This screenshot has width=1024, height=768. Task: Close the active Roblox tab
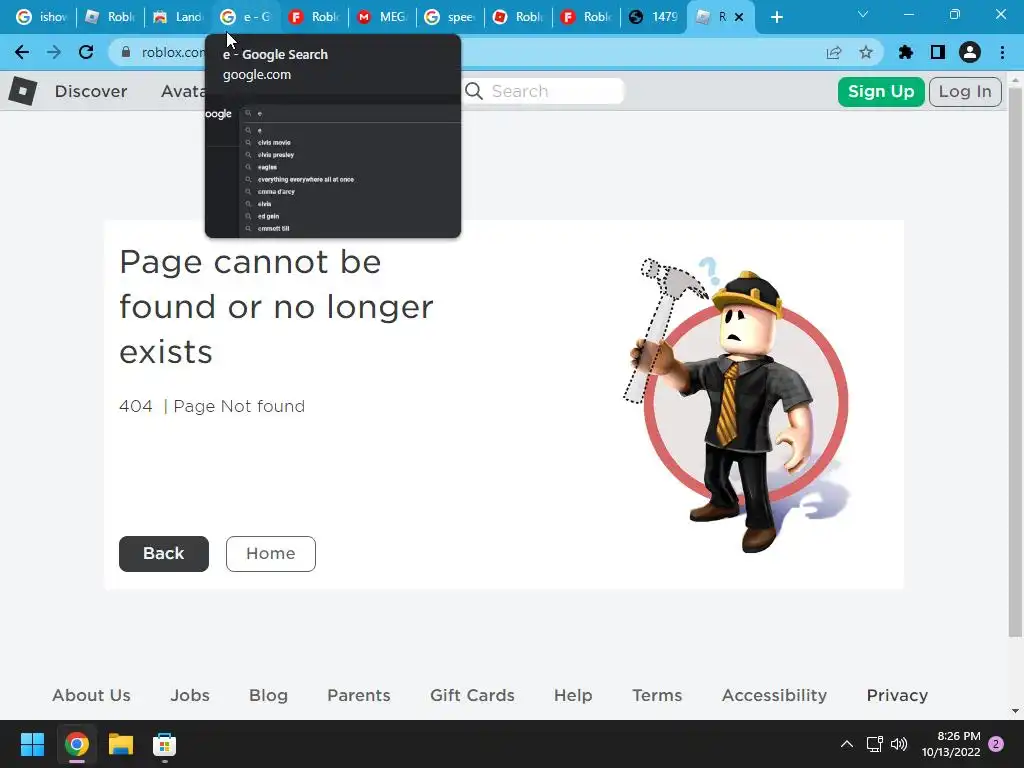pos(739,17)
